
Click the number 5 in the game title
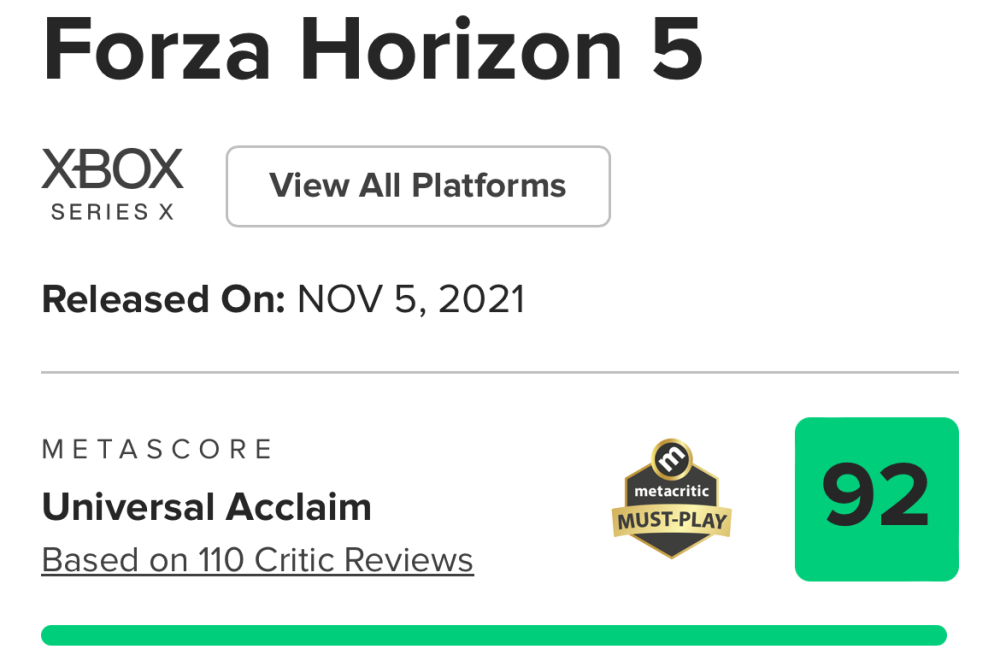pyautogui.click(x=675, y=48)
